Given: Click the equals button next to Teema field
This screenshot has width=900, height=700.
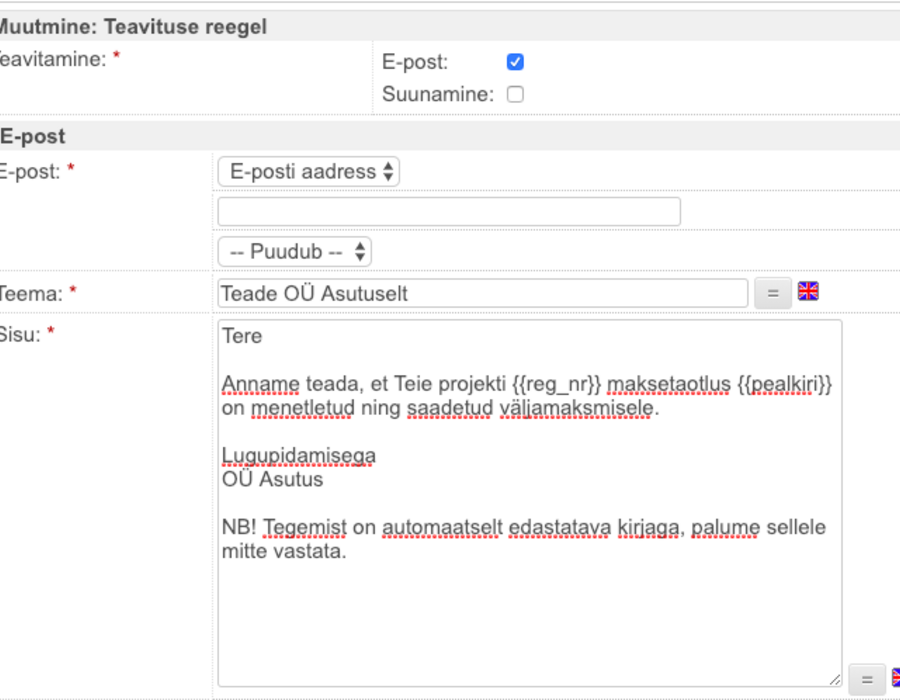Looking at the screenshot, I should tap(773, 293).
